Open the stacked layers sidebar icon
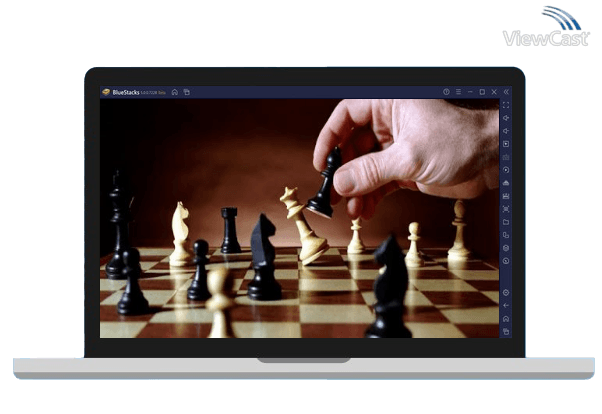The height and width of the screenshot is (414, 602). point(506,248)
